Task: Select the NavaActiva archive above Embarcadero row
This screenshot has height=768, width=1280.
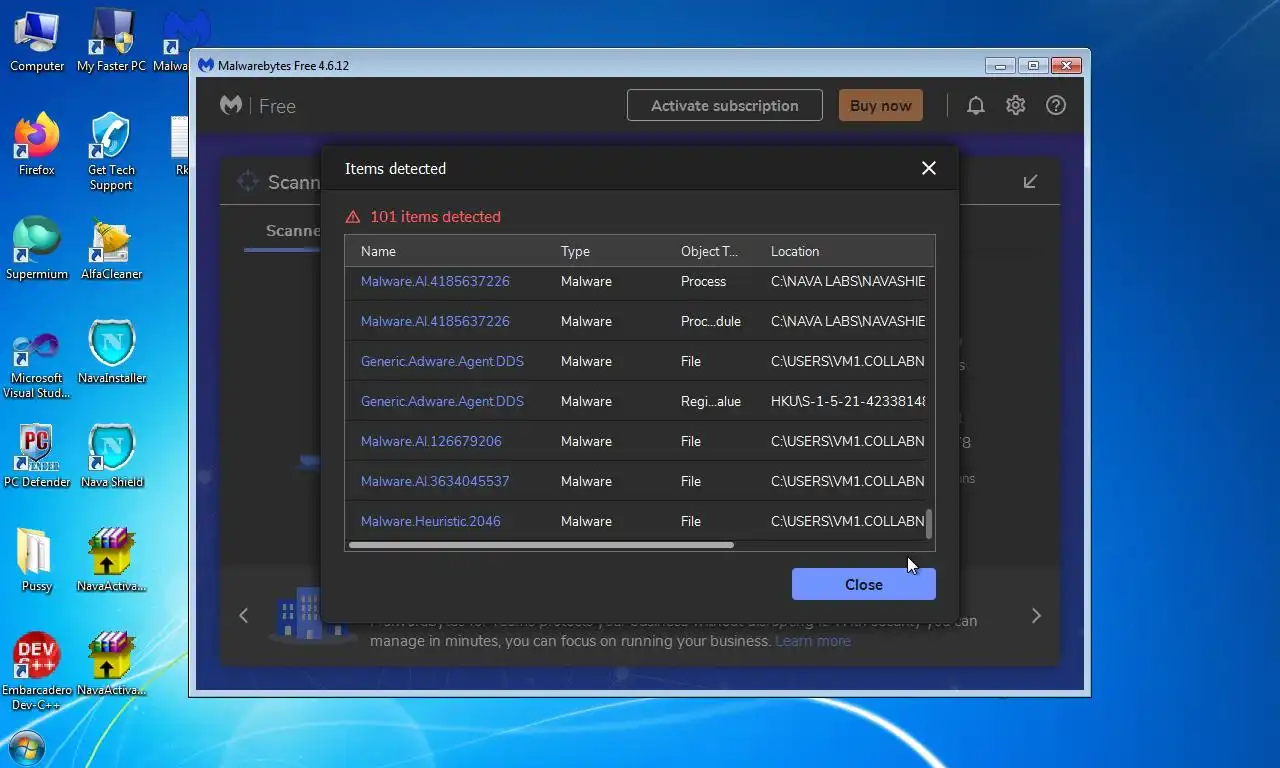Action: 111,560
